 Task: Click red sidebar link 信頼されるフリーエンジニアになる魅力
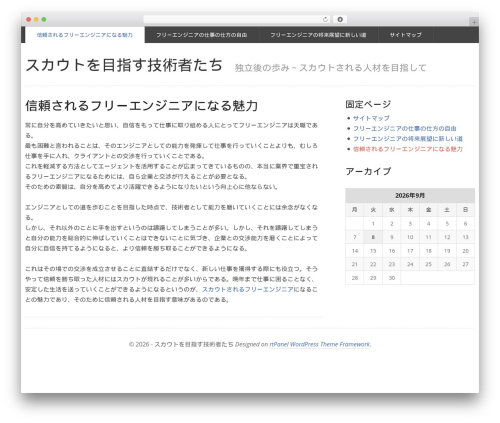point(408,149)
